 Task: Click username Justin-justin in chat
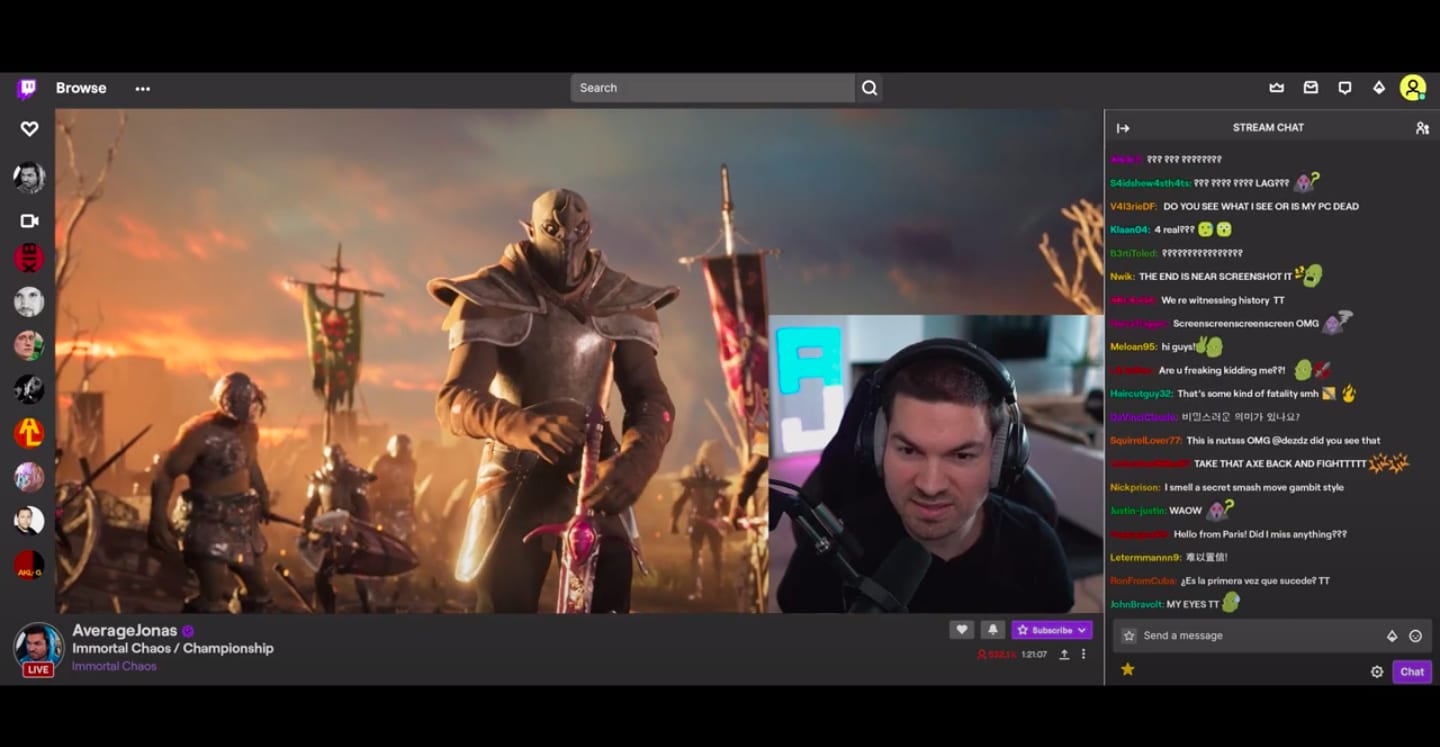coord(1138,511)
